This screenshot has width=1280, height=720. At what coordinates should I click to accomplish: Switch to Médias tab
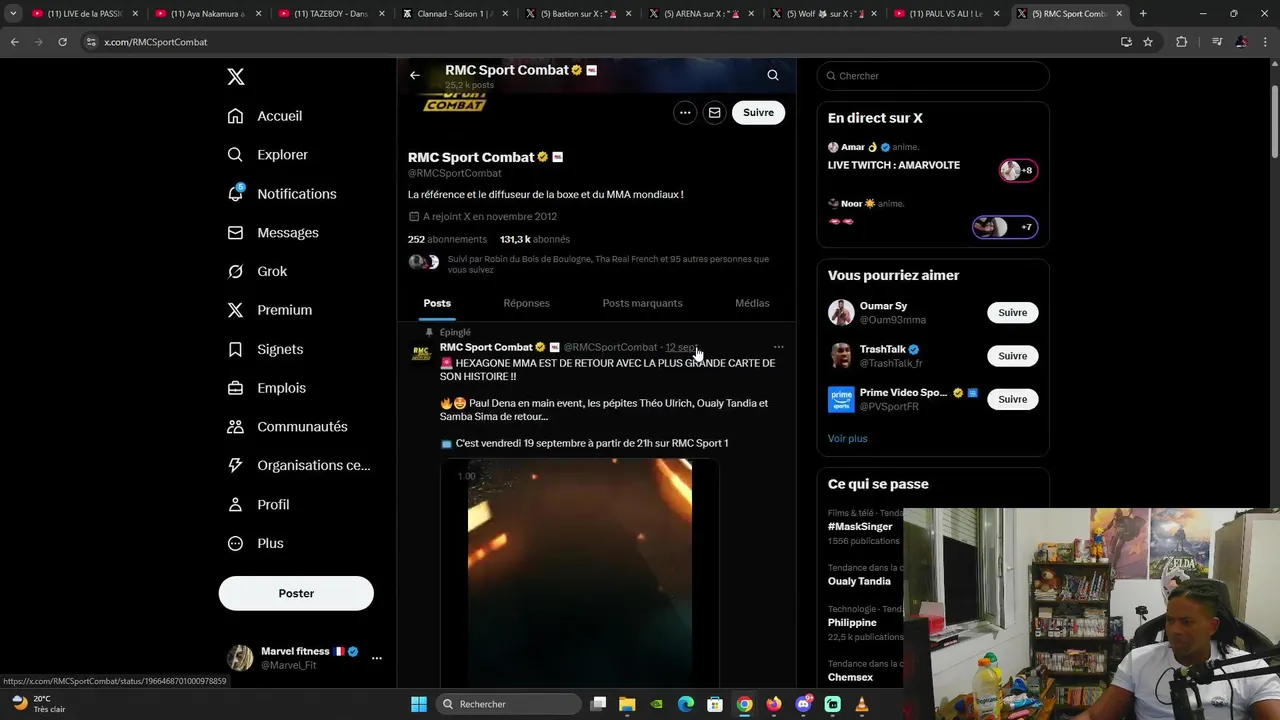[752, 303]
